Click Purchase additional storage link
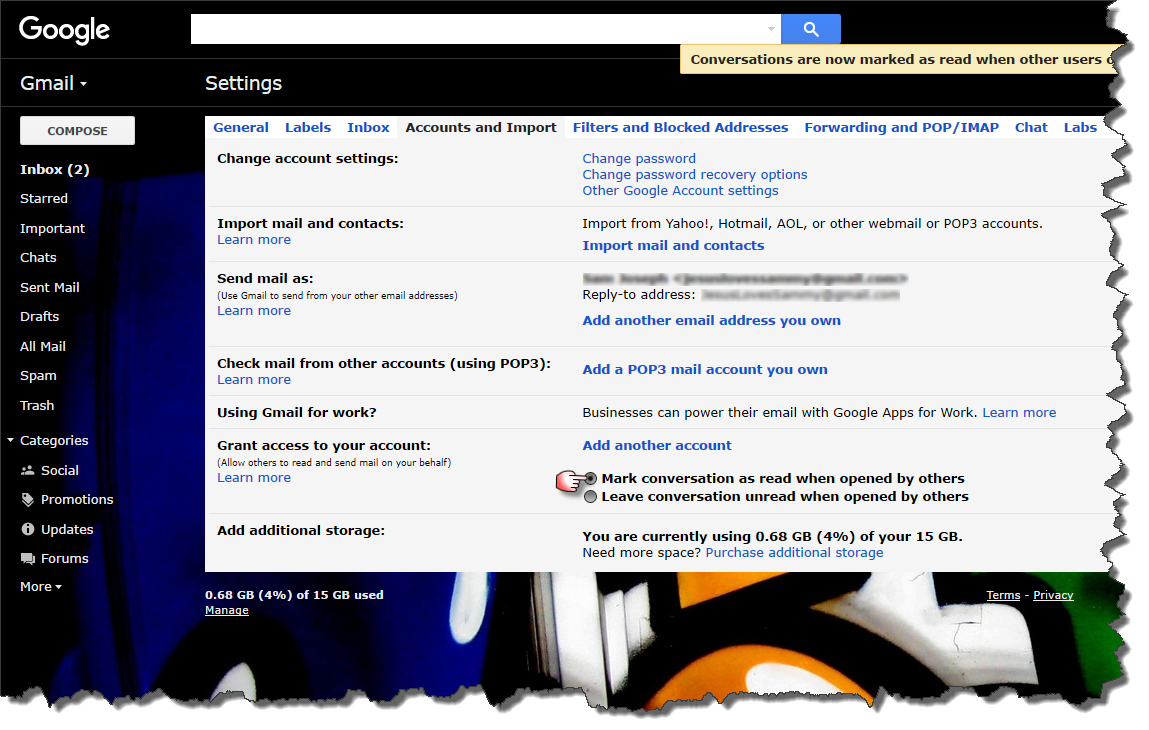 (794, 553)
